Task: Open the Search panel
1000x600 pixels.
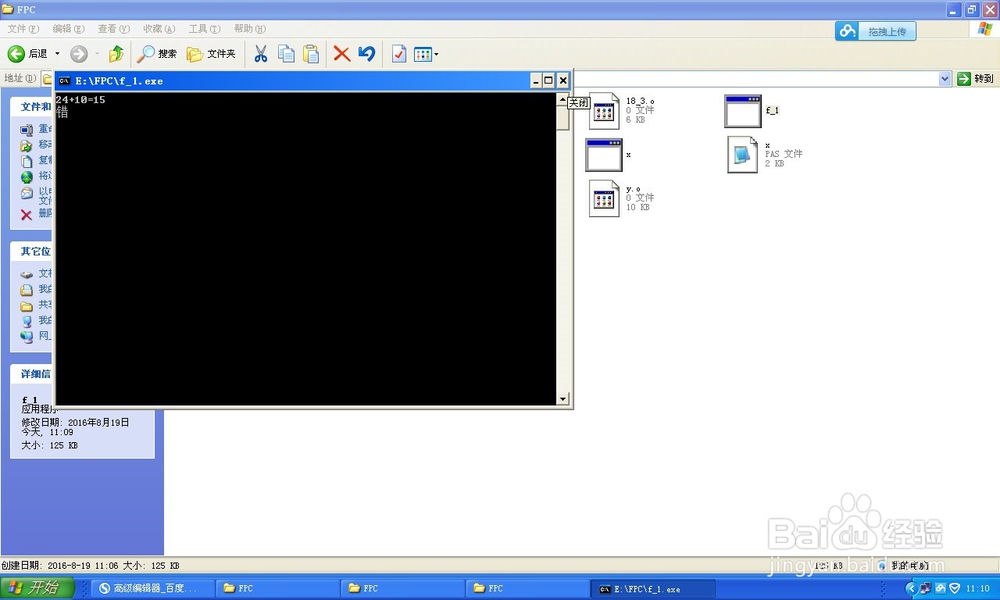Action: coord(157,54)
